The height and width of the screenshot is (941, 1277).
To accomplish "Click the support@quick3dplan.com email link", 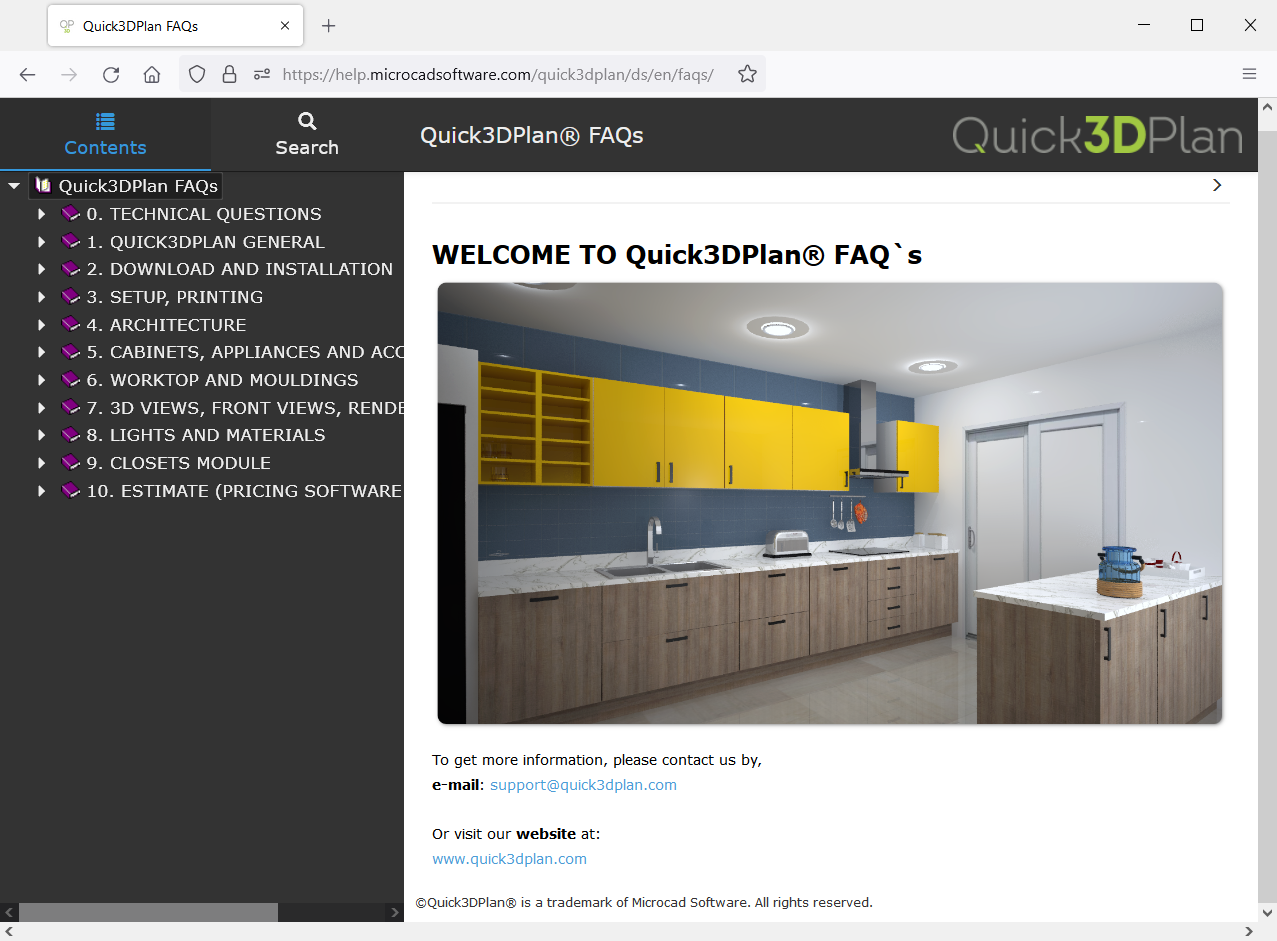I will pyautogui.click(x=583, y=784).
